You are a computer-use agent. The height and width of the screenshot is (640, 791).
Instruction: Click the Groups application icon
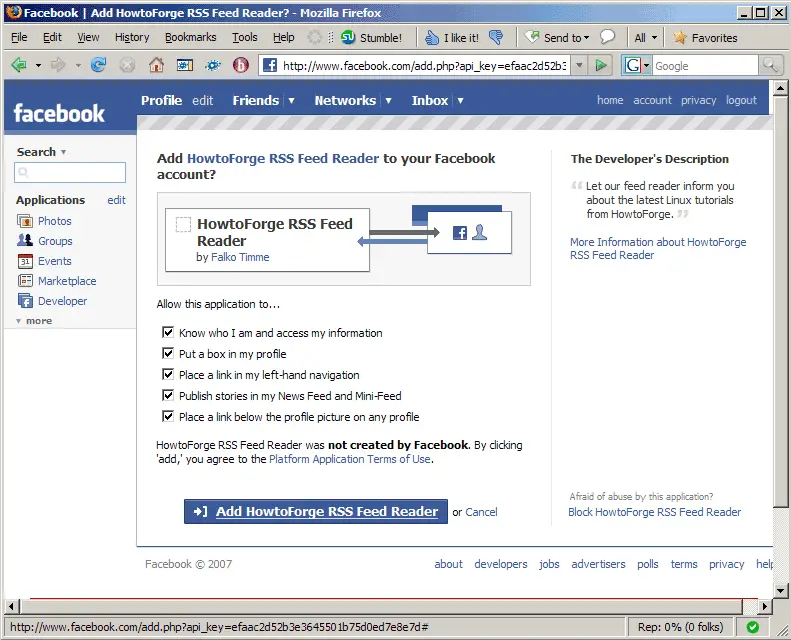click(x=25, y=241)
